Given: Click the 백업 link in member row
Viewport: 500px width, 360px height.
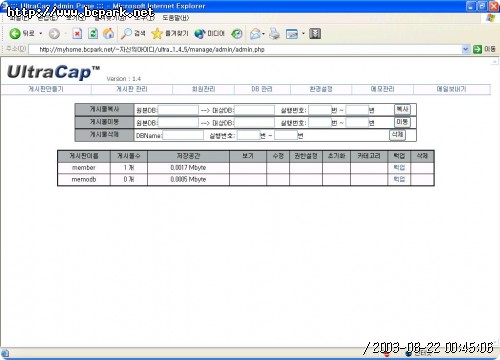Looking at the screenshot, I should coord(399,168).
